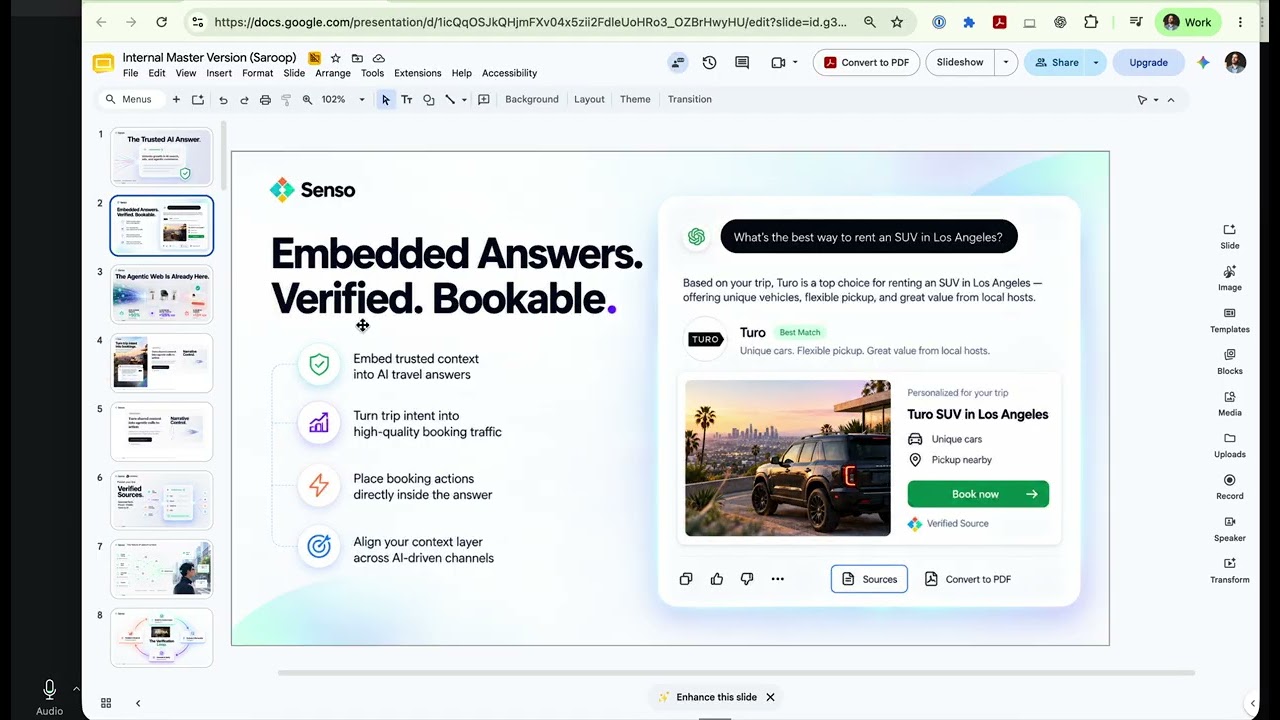Choose the text box tool
This screenshot has height=720, width=1280.
pyautogui.click(x=407, y=100)
